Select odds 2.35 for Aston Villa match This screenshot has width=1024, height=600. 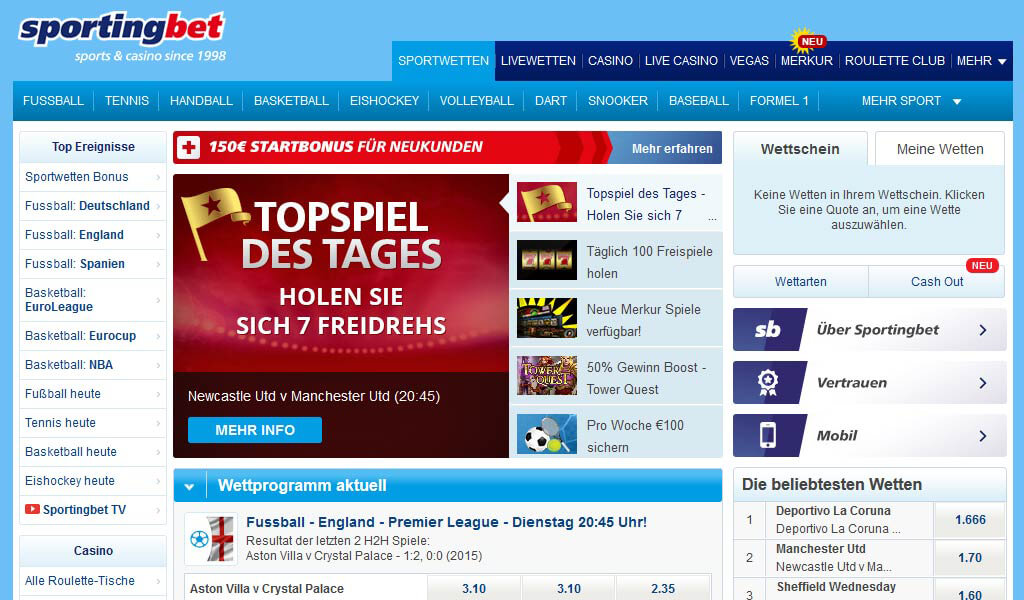(x=663, y=588)
